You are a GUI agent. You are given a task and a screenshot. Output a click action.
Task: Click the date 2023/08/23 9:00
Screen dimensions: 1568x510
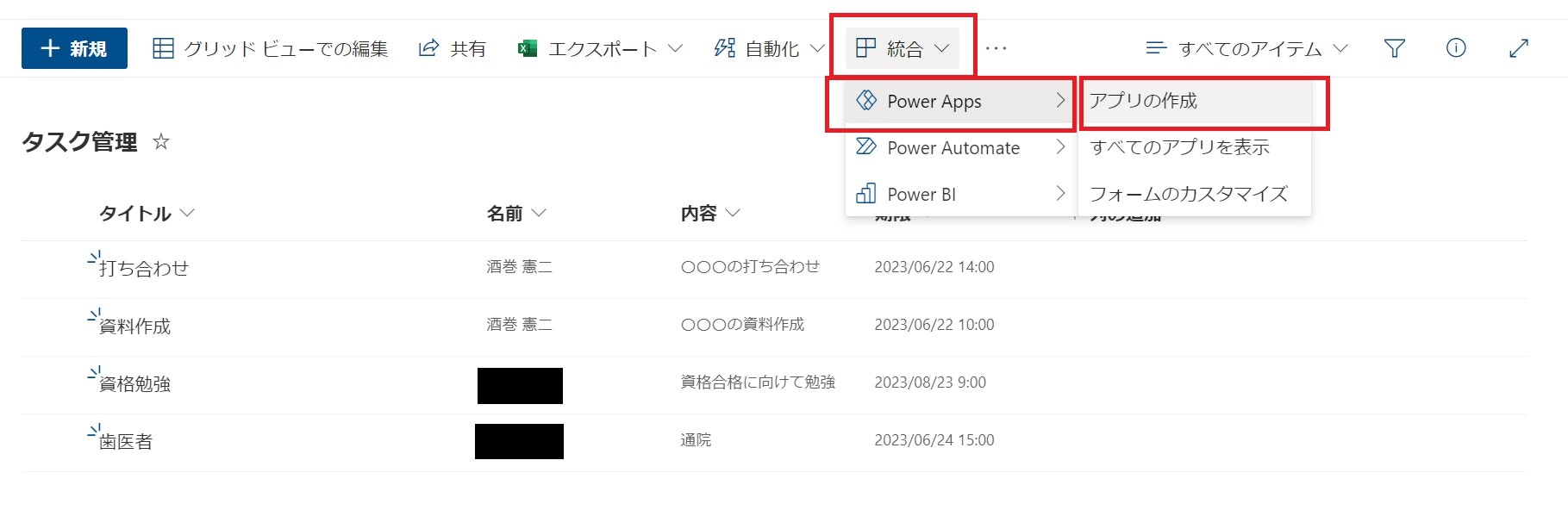pos(930,382)
